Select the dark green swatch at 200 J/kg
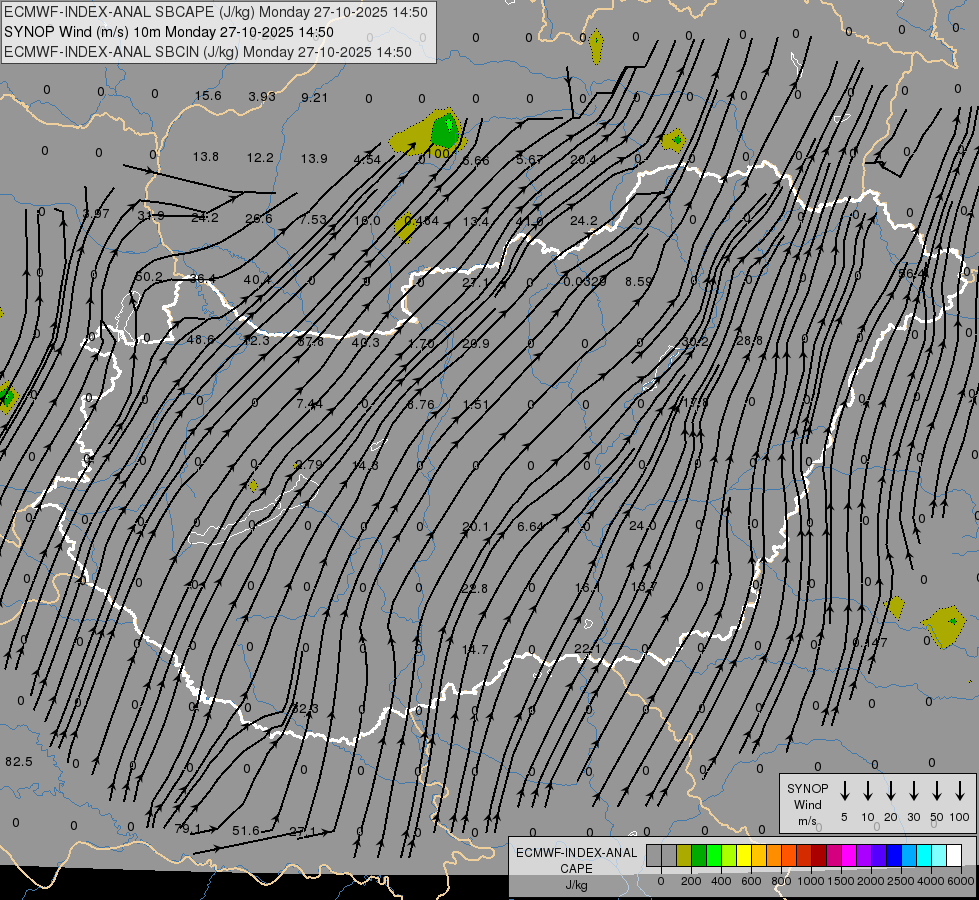Image resolution: width=979 pixels, height=900 pixels. pyautogui.click(x=699, y=856)
